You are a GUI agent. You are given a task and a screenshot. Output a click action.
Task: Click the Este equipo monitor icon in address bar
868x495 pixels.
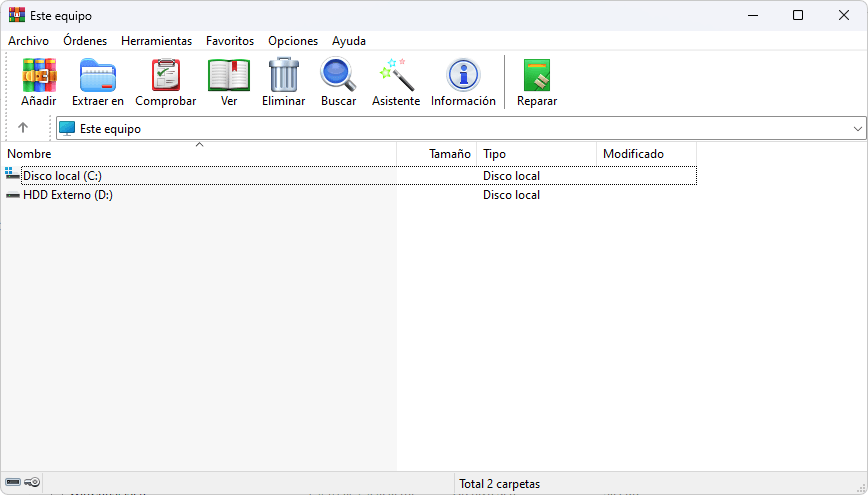[67, 128]
